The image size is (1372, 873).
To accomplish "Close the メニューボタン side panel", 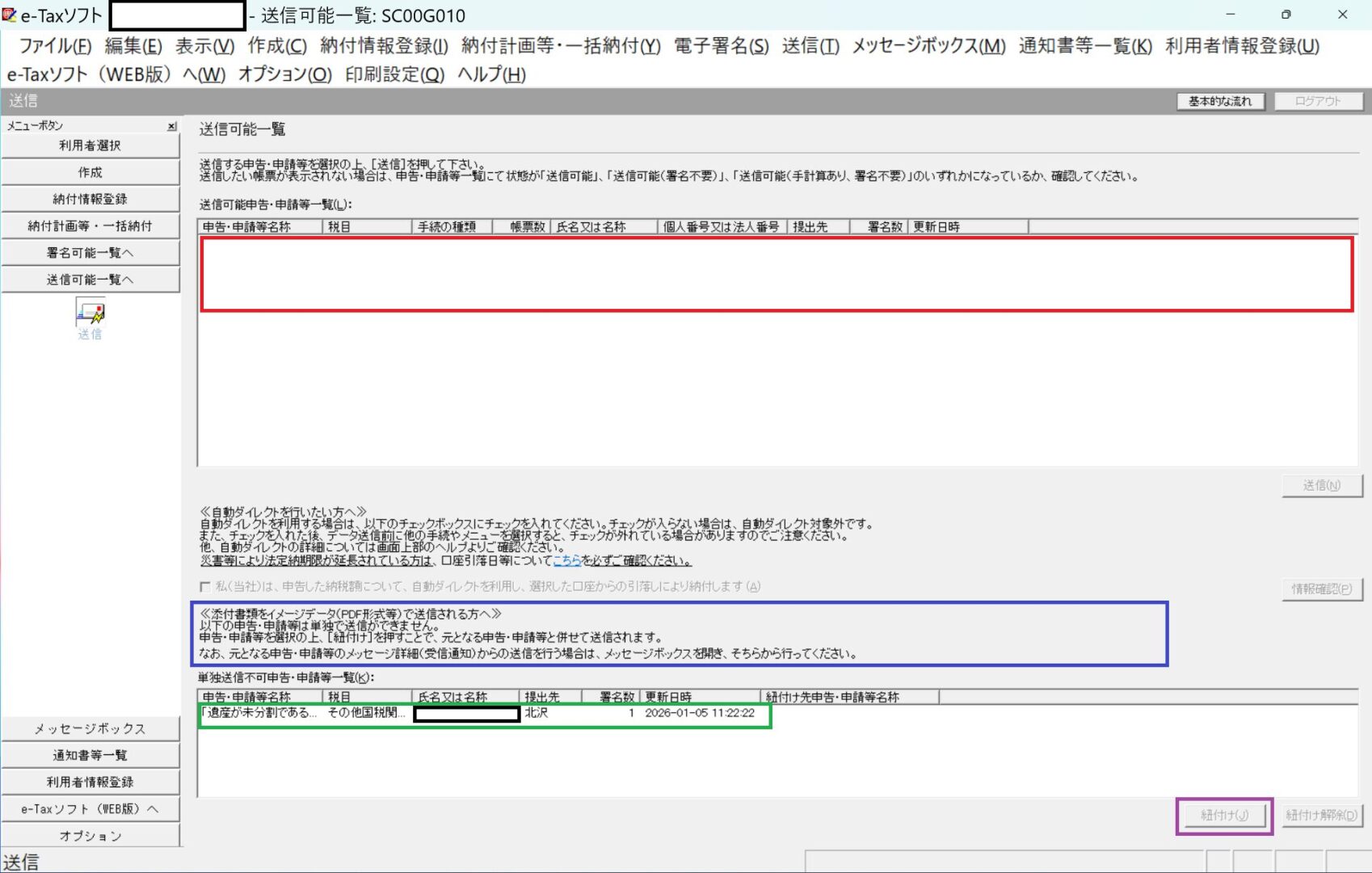I will [x=171, y=126].
